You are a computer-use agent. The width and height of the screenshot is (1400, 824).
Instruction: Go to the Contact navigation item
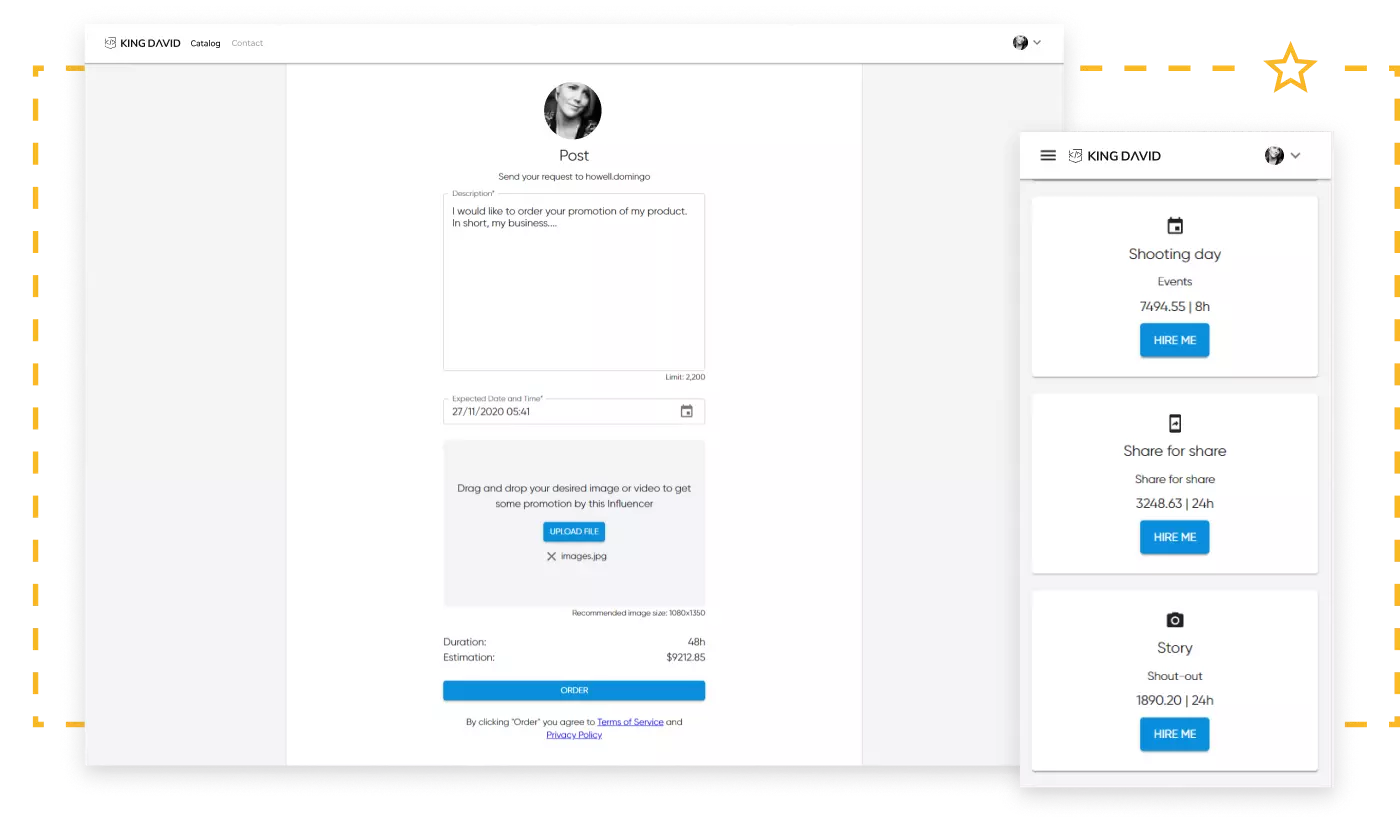(x=247, y=43)
